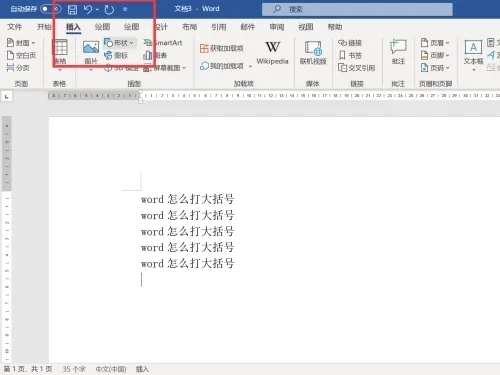Open Customize Quick Access Toolbar dropdown
Image resolution: width=500 pixels, height=375 pixels.
(x=125, y=10)
